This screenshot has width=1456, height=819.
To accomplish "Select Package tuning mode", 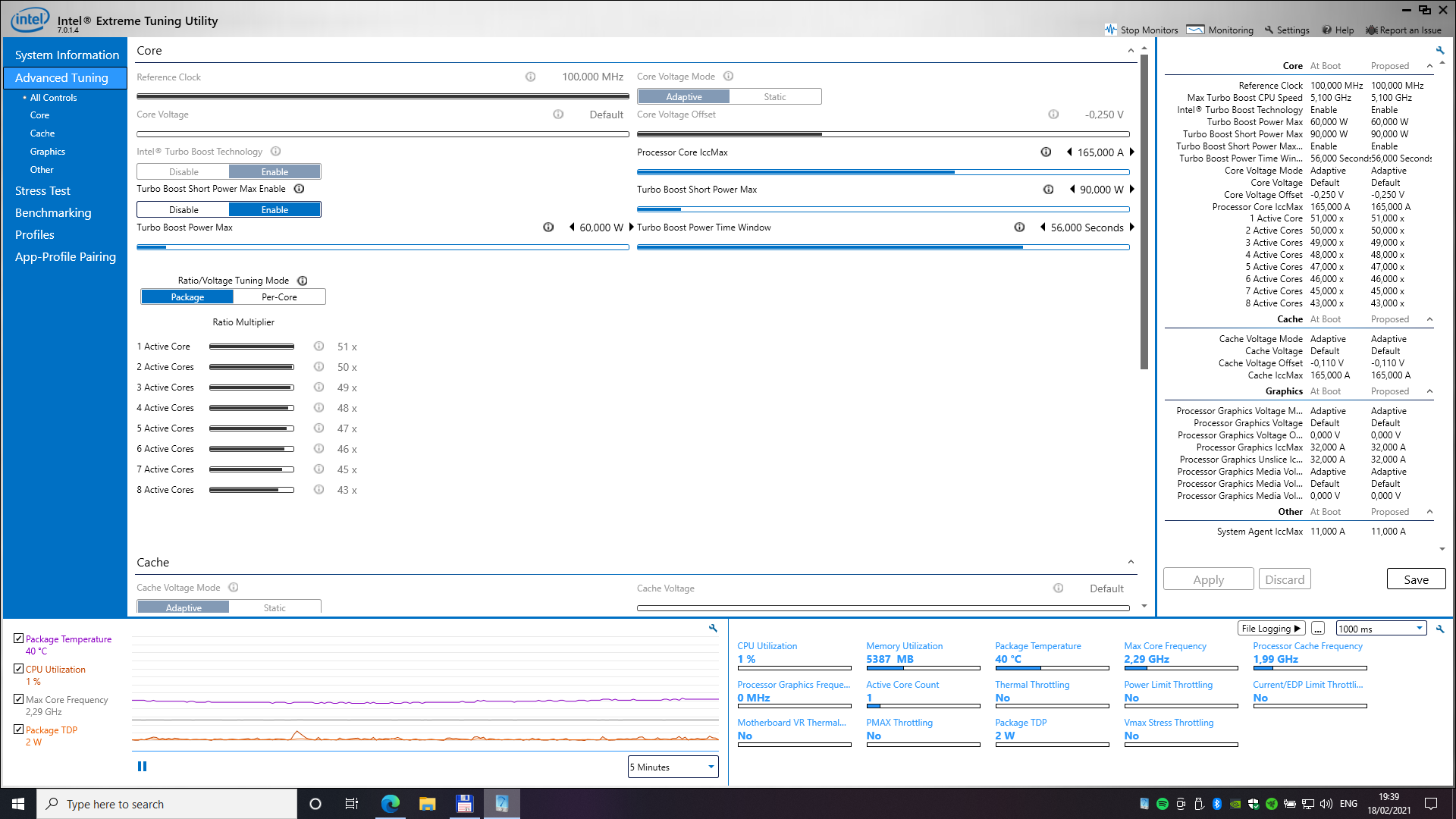I will pyautogui.click(x=187, y=297).
